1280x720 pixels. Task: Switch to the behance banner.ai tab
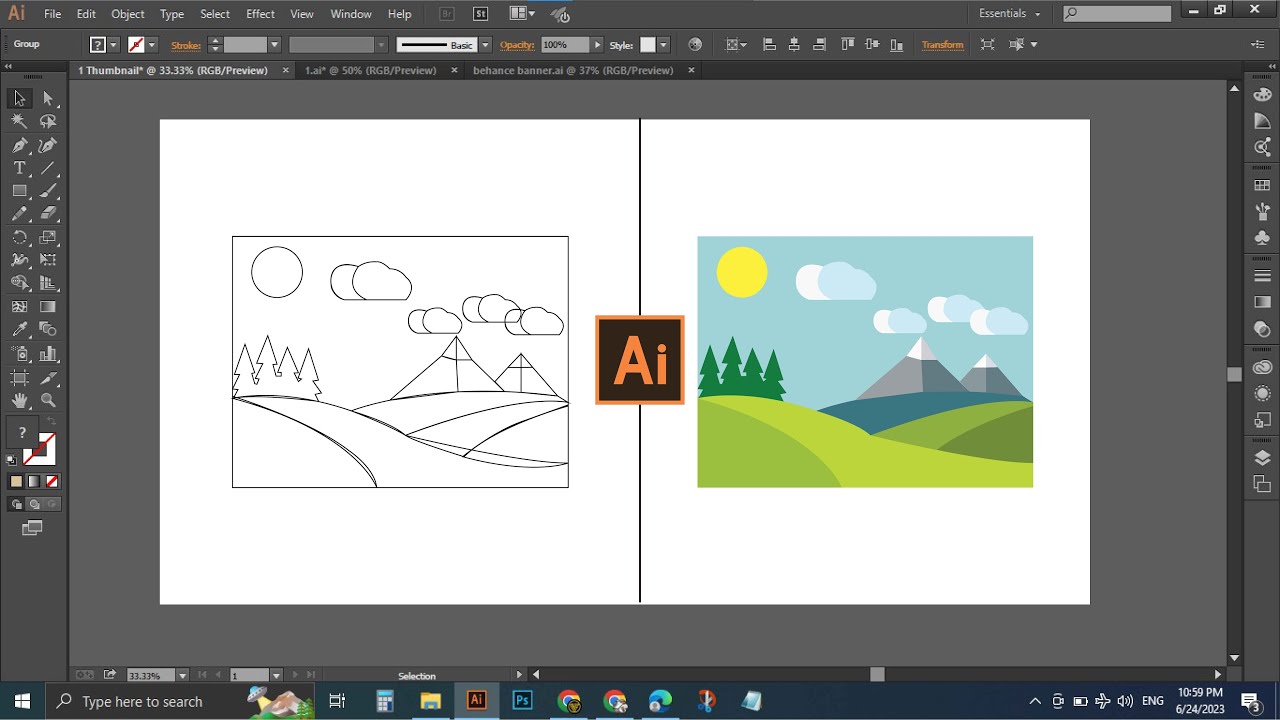pos(573,71)
